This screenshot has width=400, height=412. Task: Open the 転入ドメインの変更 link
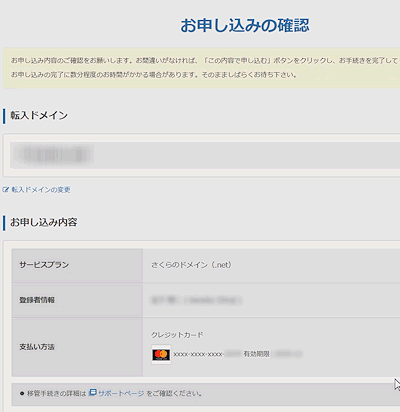41,190
